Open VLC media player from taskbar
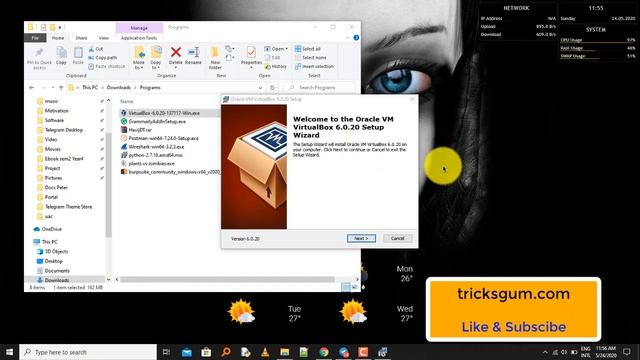The image size is (640, 360). [265, 352]
